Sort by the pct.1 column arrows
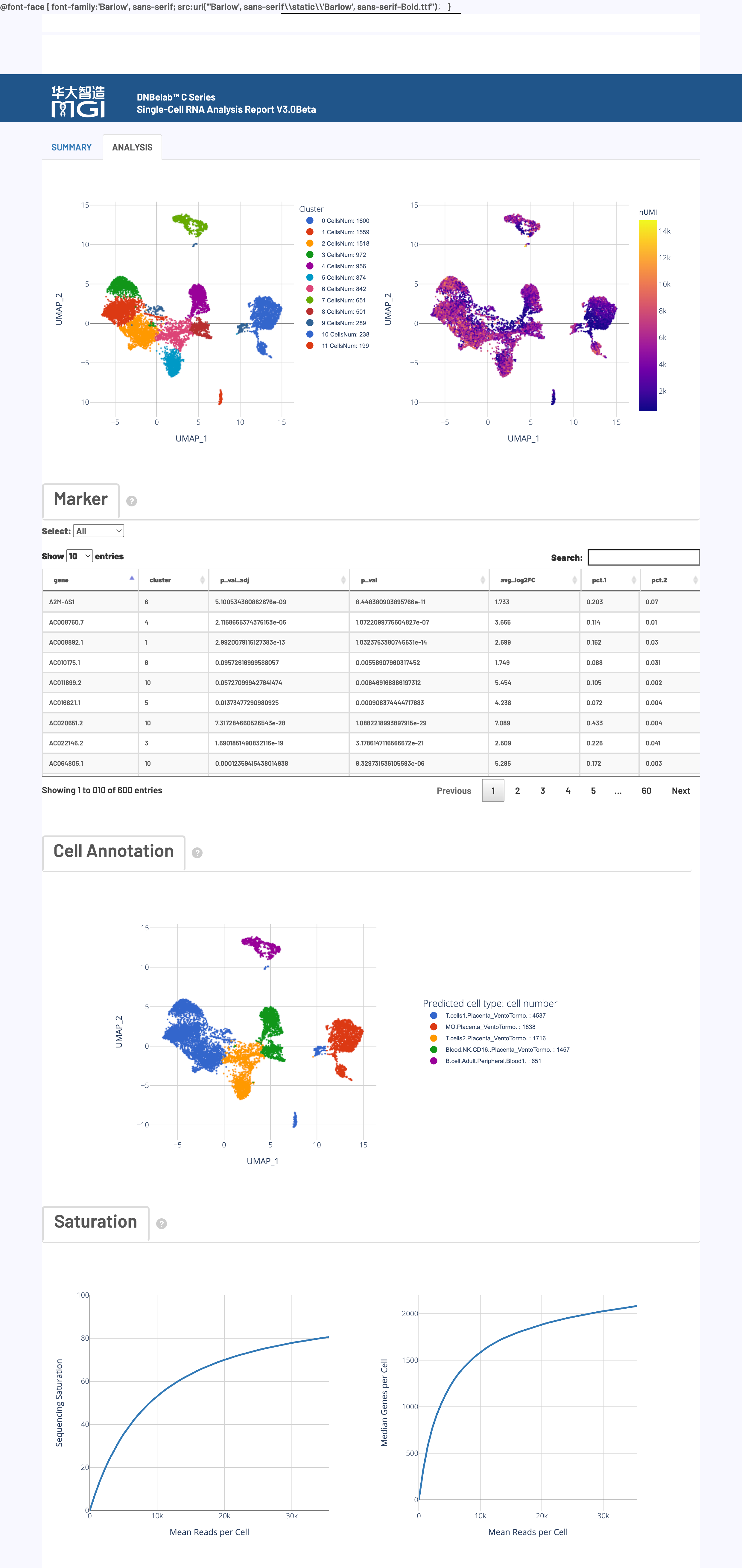742x1568 pixels. pyautogui.click(x=635, y=579)
